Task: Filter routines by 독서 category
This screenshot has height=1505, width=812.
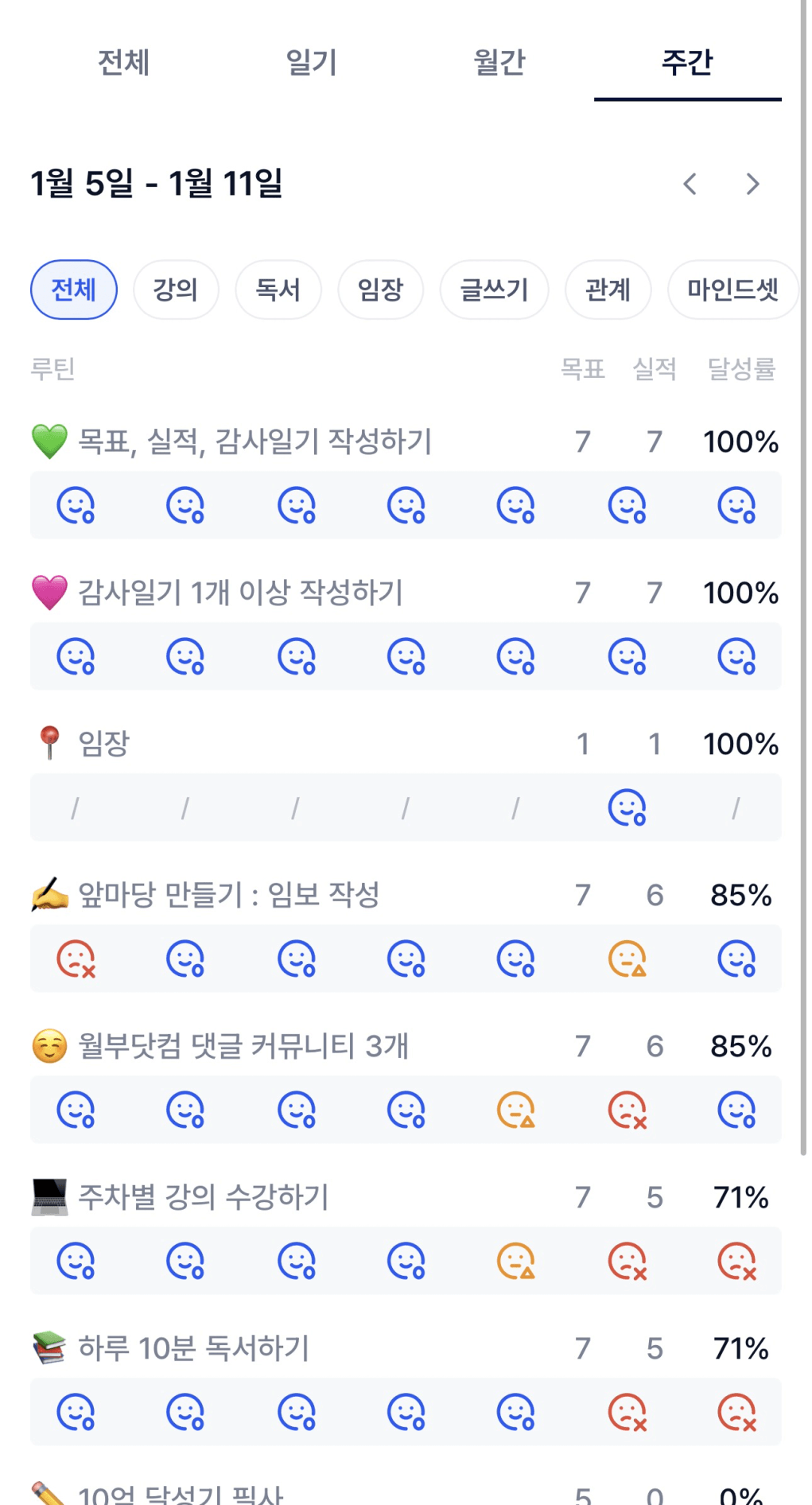Action: [x=278, y=290]
